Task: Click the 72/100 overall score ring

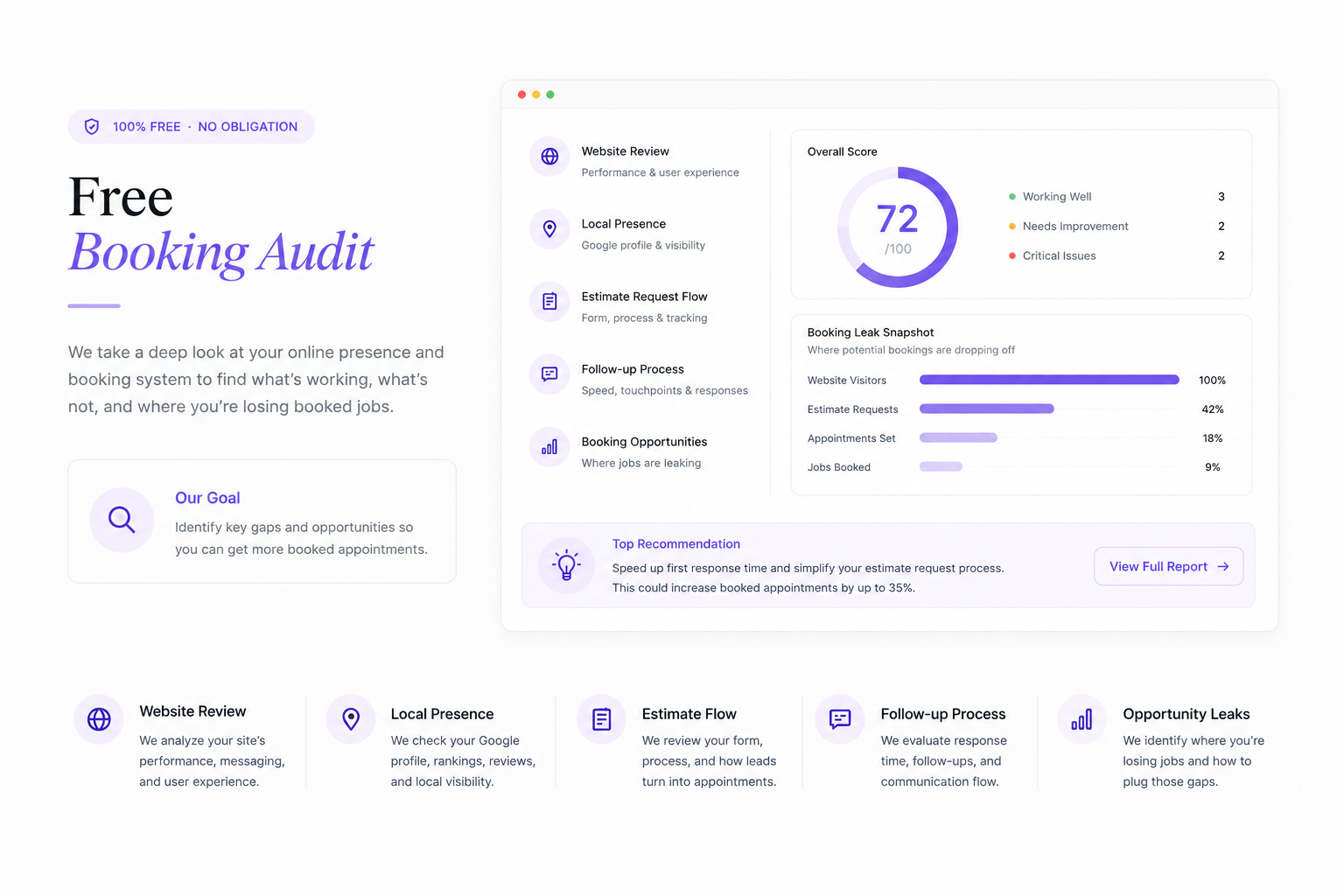Action: click(x=898, y=227)
